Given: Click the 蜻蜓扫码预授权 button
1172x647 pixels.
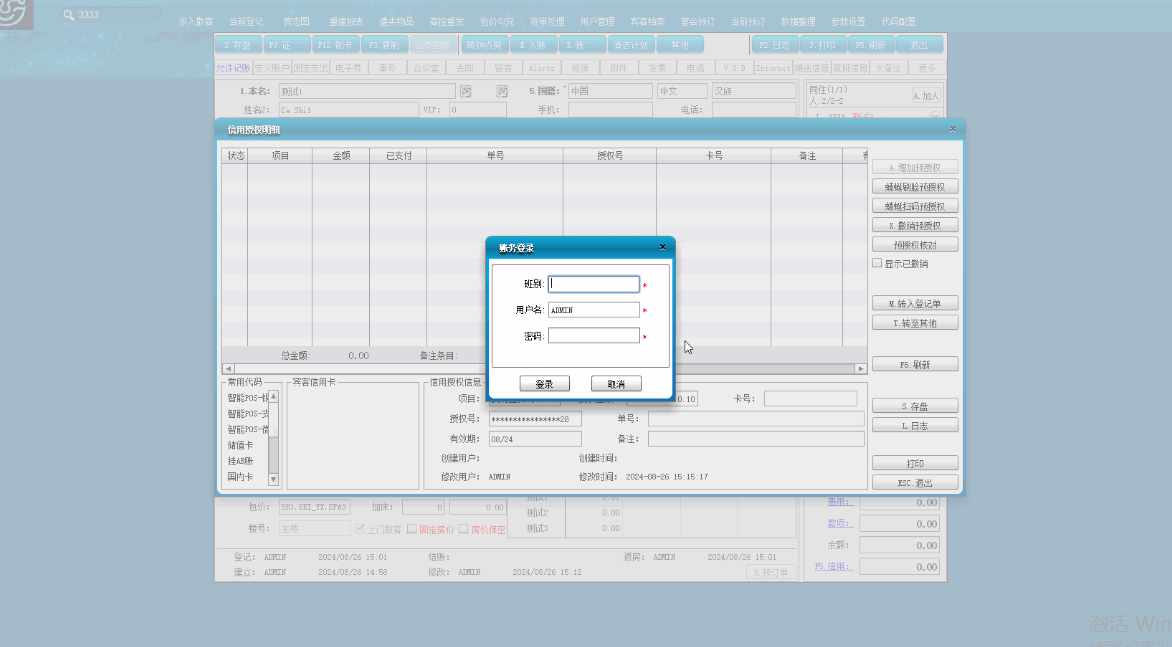Looking at the screenshot, I should (915, 206).
